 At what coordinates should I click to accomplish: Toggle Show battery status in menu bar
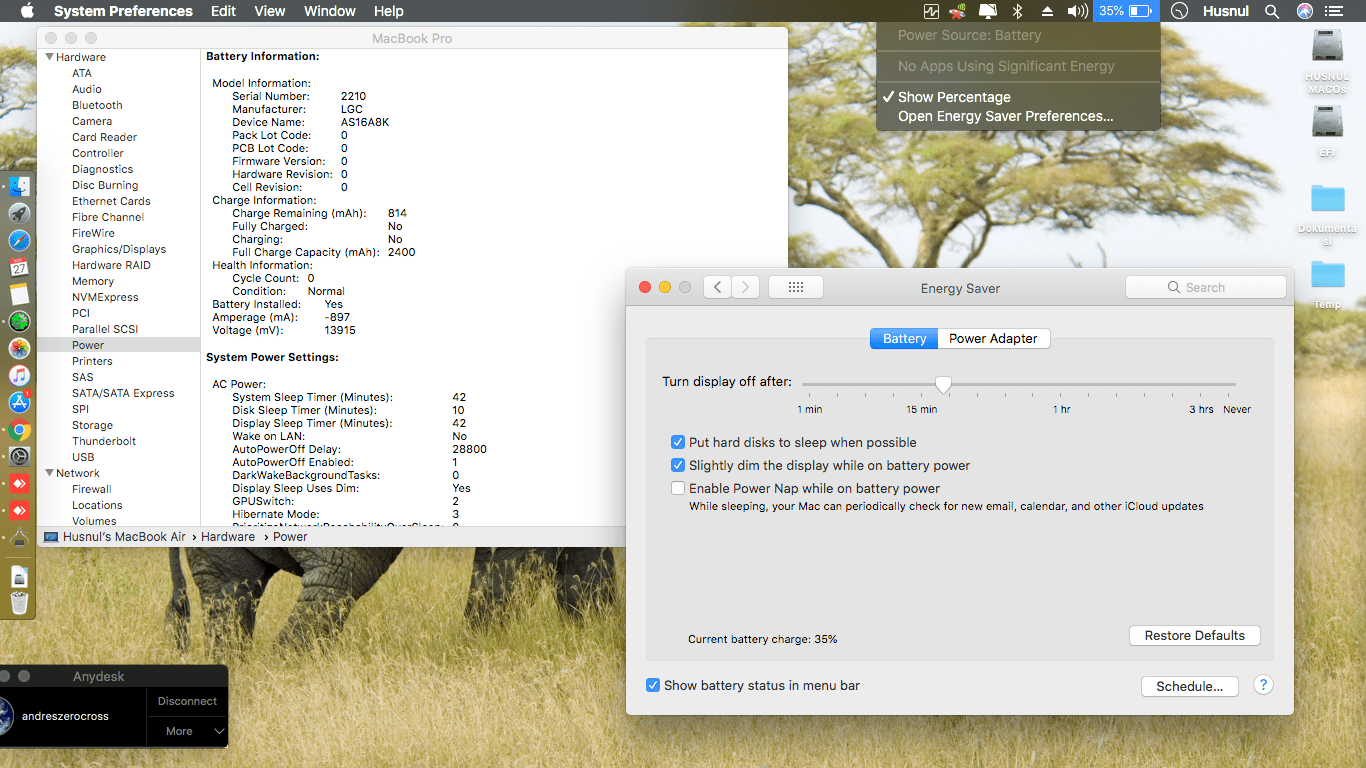tap(653, 685)
